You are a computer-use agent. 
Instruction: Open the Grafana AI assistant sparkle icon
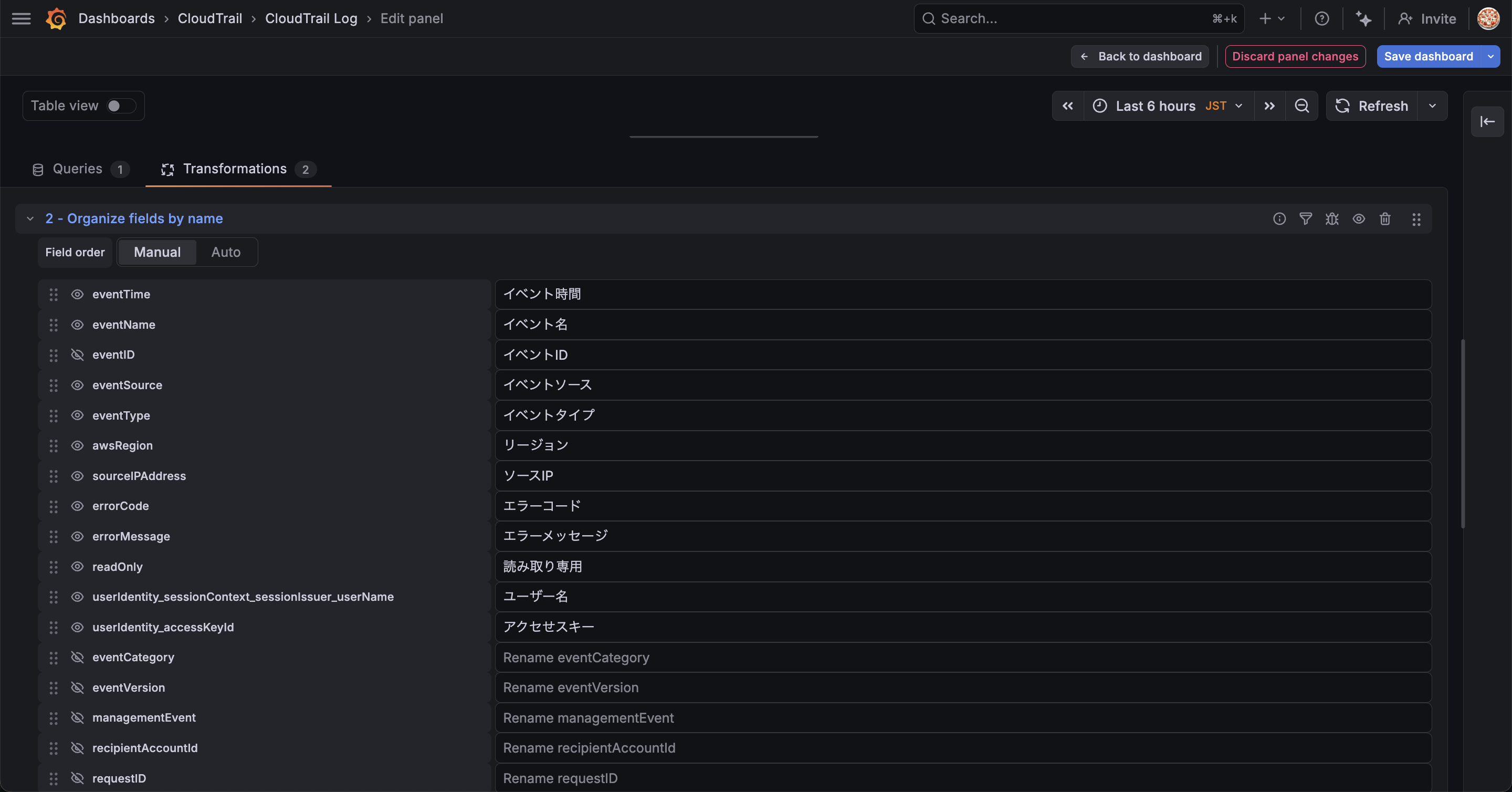click(x=1363, y=19)
